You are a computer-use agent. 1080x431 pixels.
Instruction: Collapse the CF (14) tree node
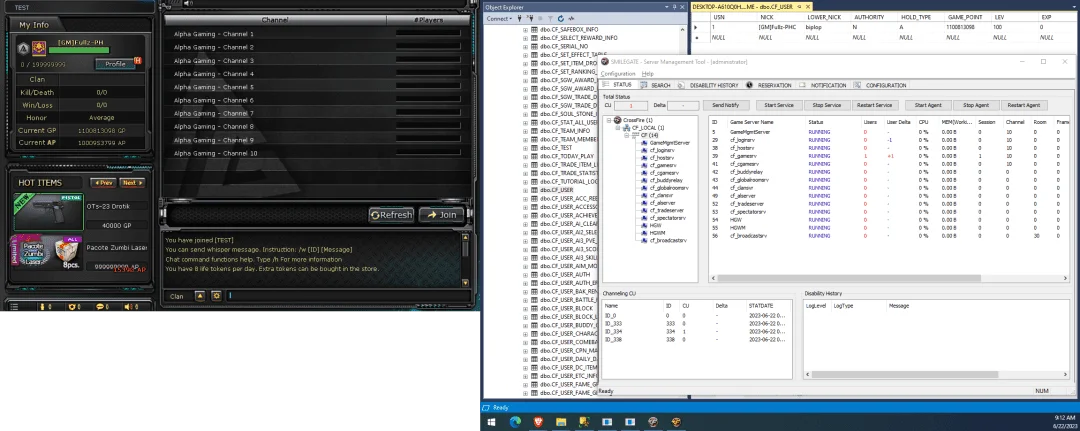point(626,136)
